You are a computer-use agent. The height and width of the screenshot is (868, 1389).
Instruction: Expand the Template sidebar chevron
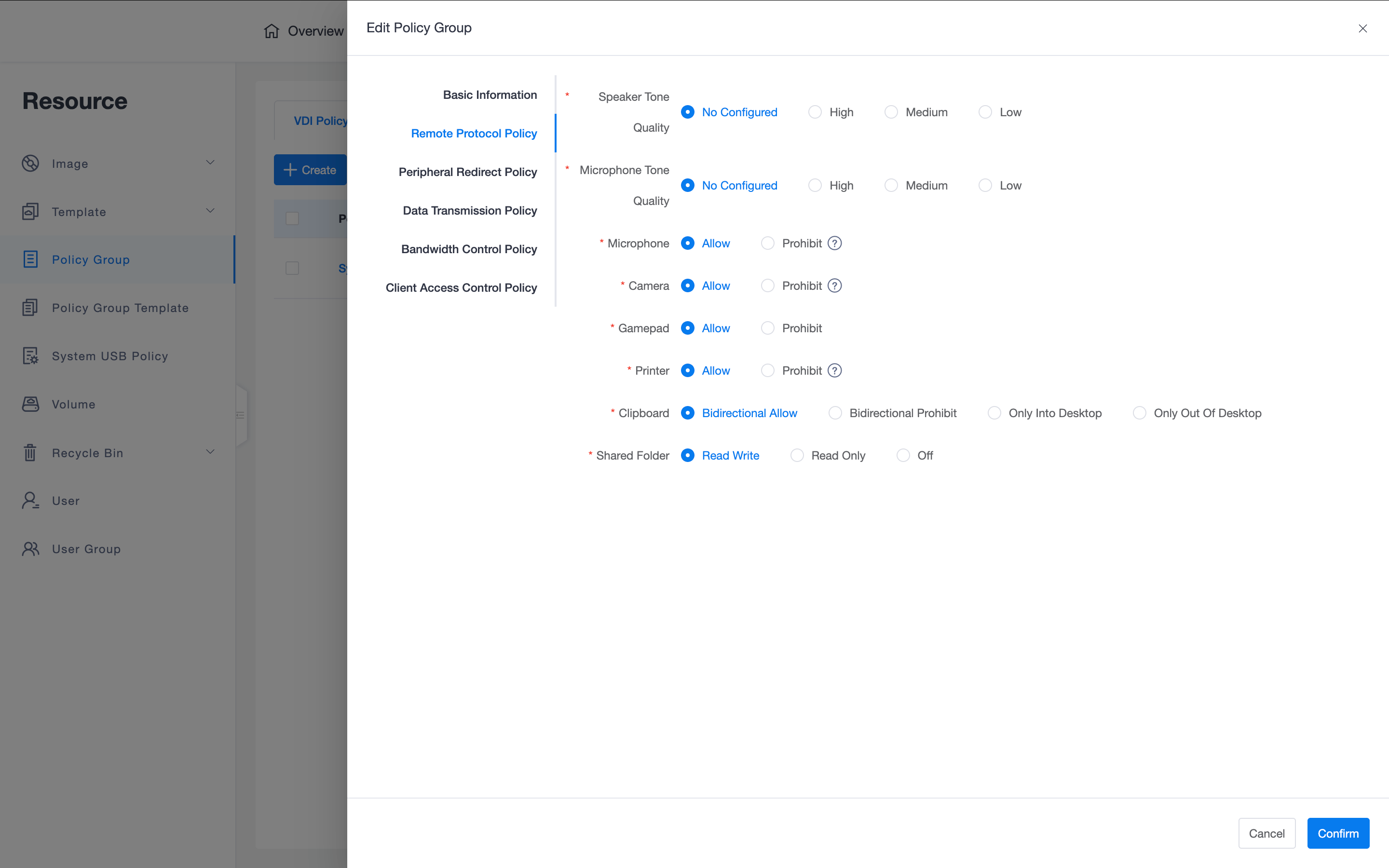(x=210, y=211)
